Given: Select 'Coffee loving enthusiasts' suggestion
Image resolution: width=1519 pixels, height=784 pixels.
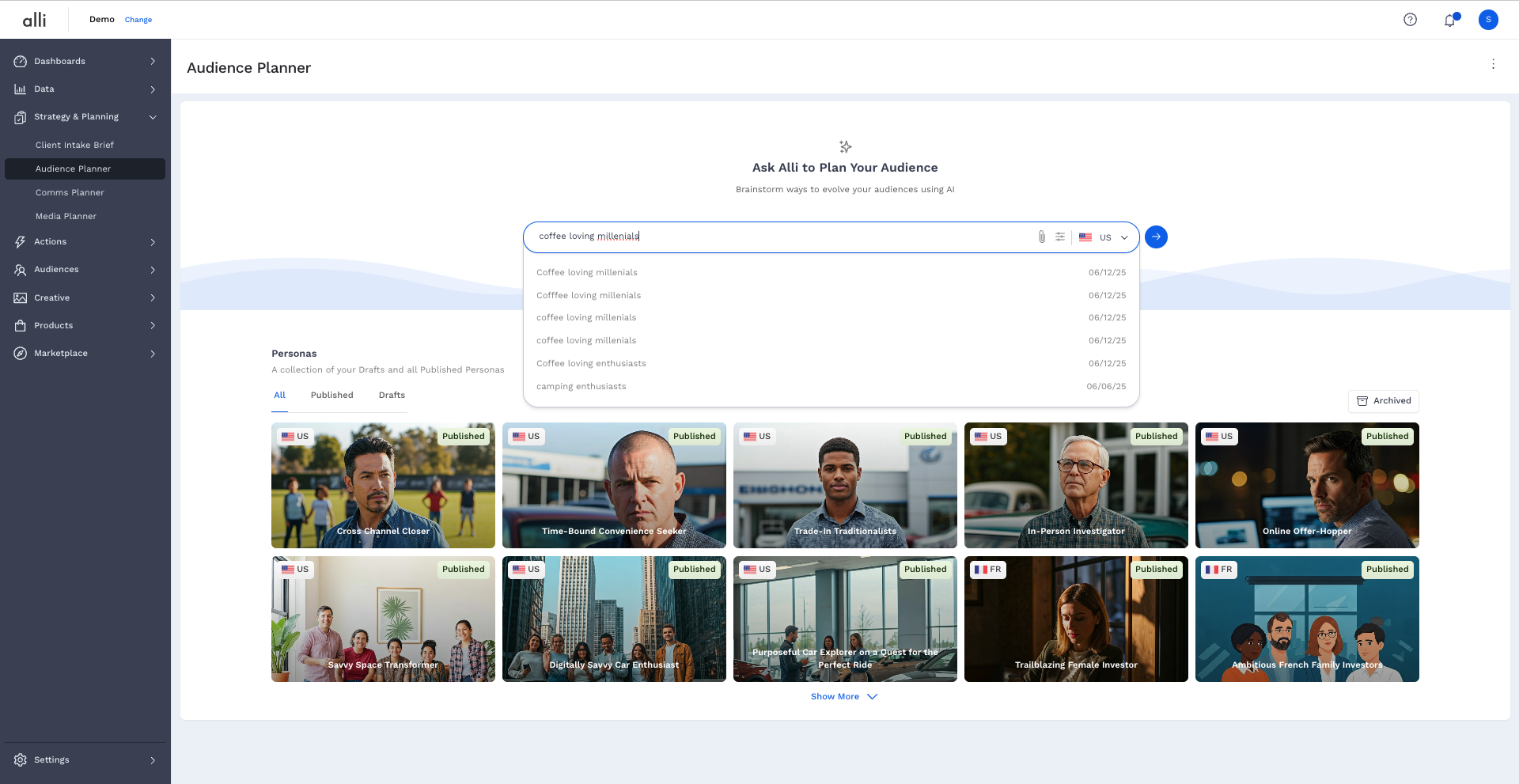Looking at the screenshot, I should 591,364.
